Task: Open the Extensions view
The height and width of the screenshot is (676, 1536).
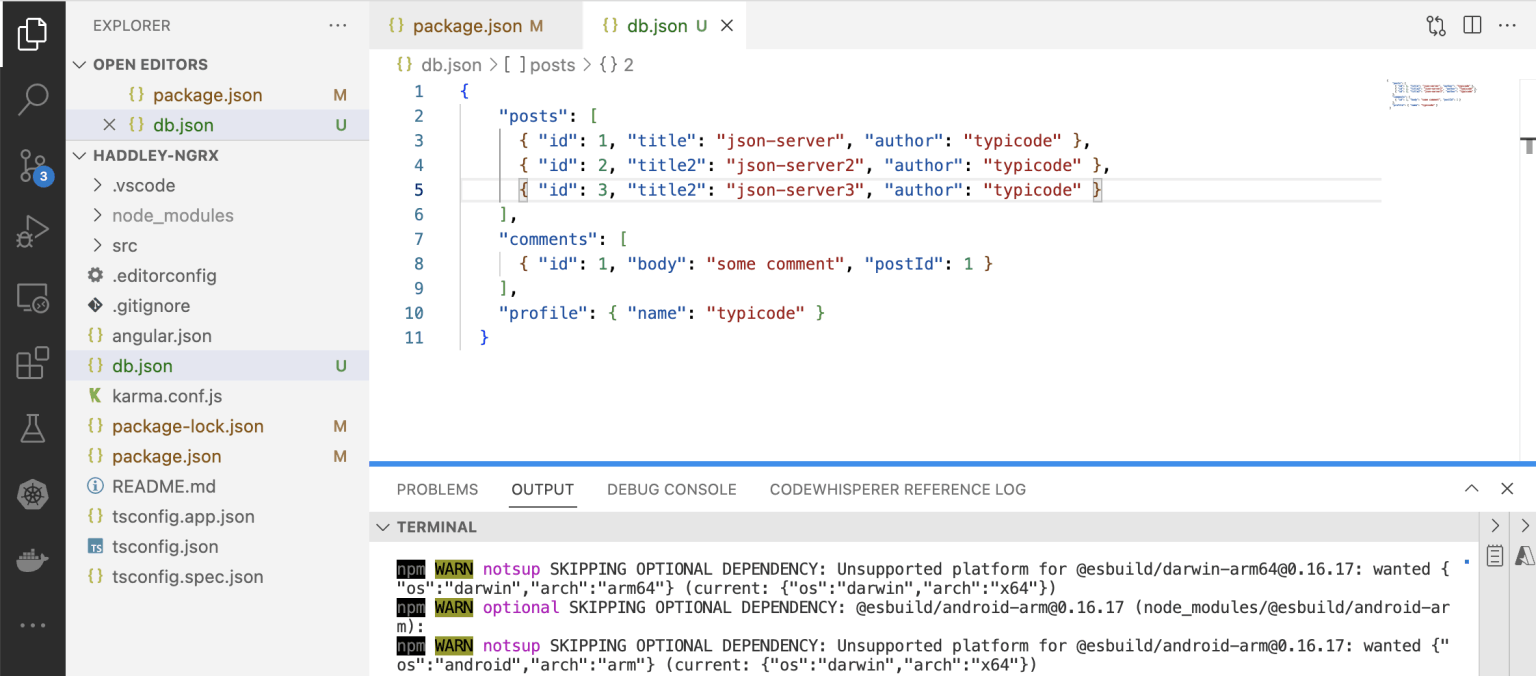Action: click(x=33, y=363)
